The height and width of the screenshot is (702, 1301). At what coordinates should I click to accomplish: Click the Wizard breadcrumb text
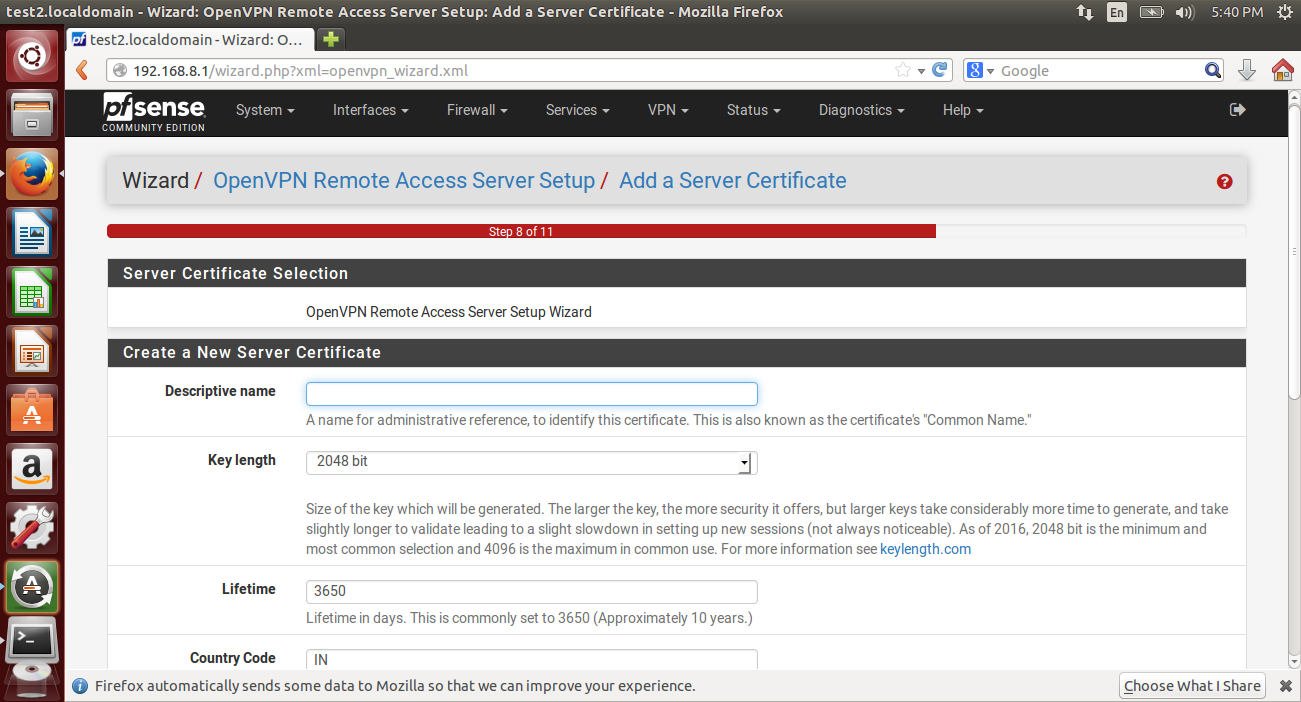click(155, 181)
